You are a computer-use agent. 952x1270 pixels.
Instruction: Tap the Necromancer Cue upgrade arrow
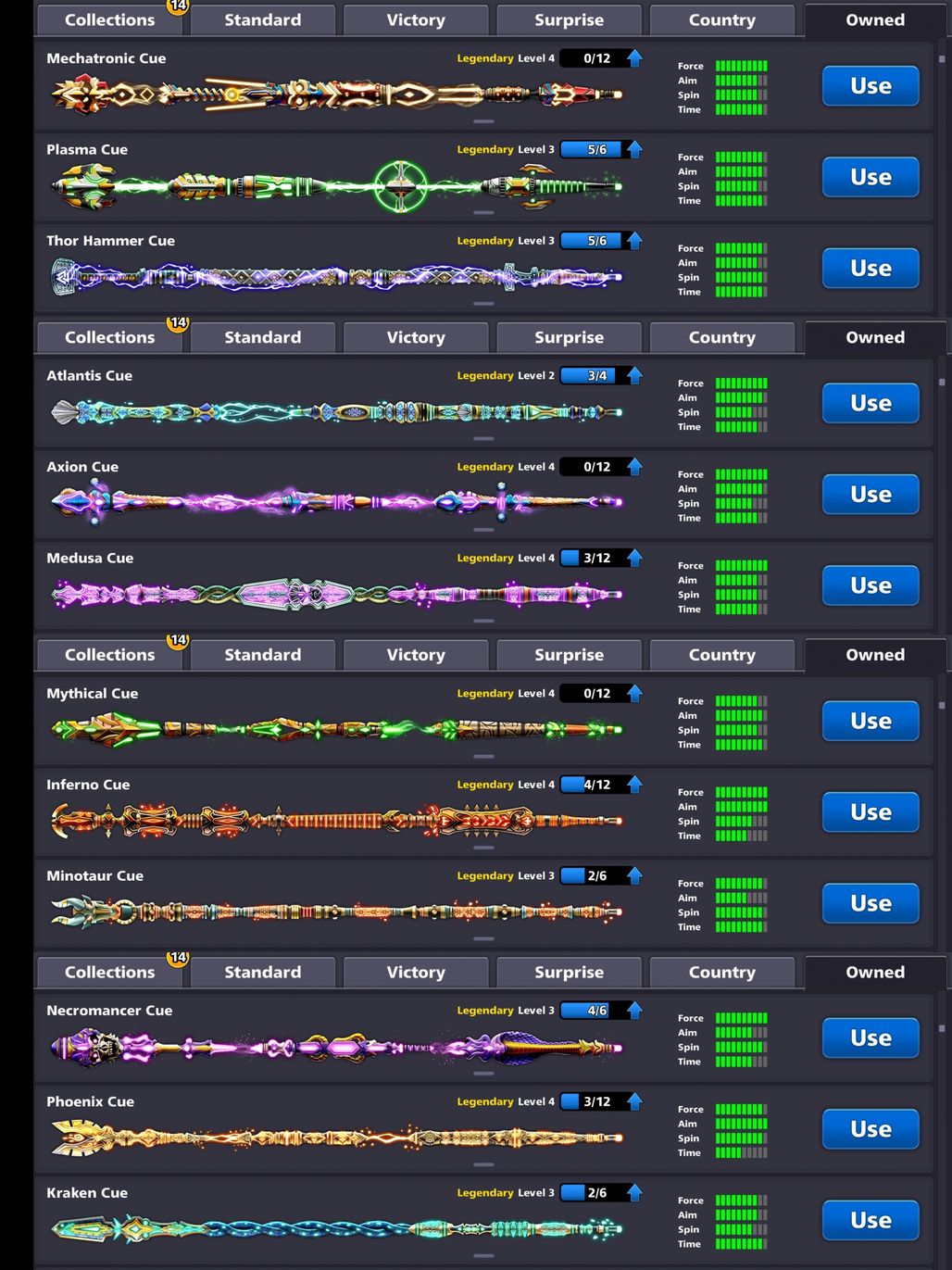tap(634, 1011)
